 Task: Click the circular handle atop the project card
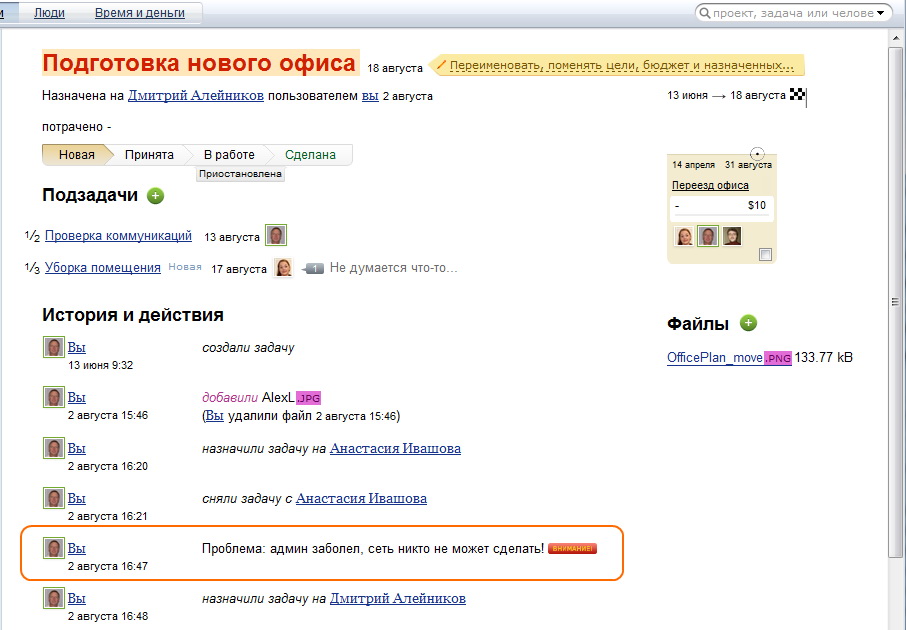click(757, 153)
